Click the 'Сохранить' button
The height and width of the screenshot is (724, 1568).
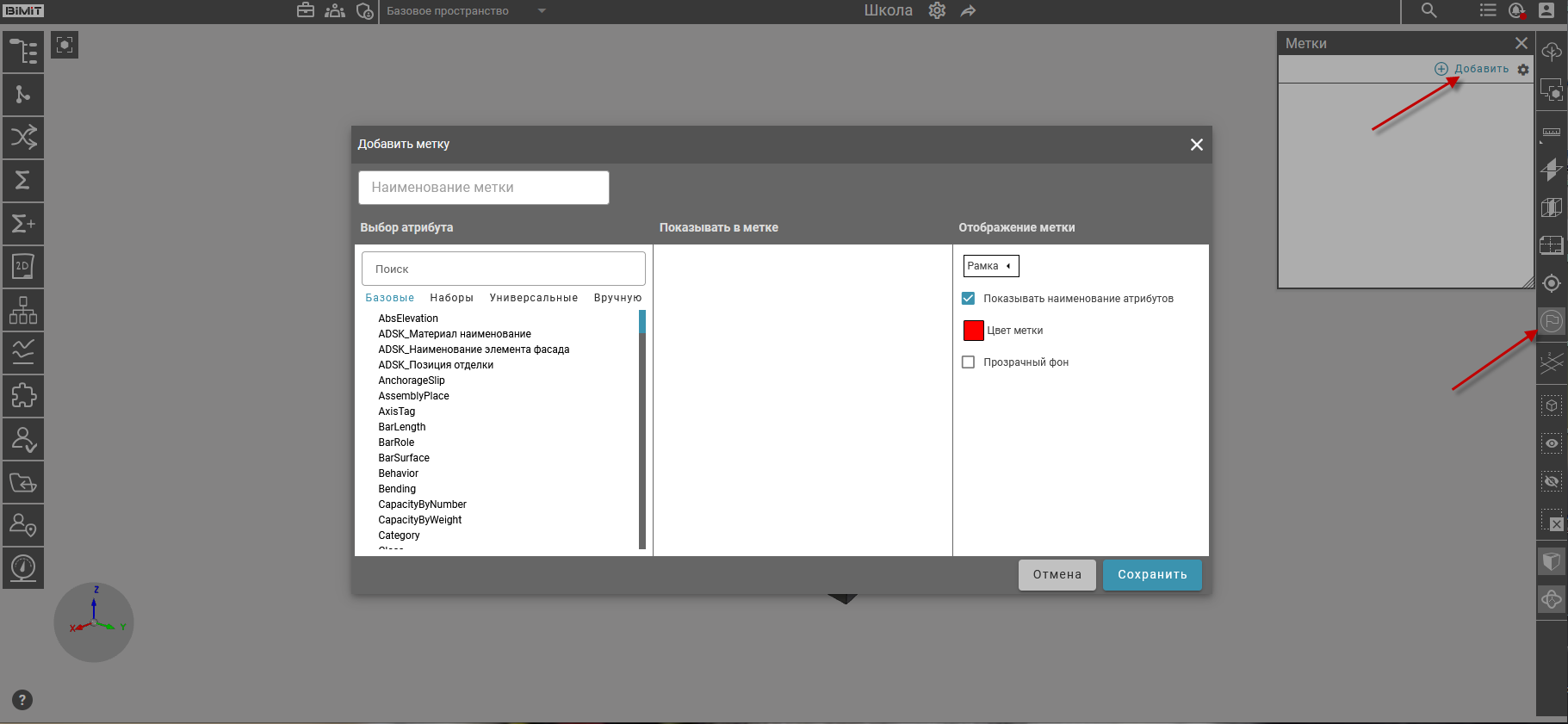click(x=1152, y=575)
